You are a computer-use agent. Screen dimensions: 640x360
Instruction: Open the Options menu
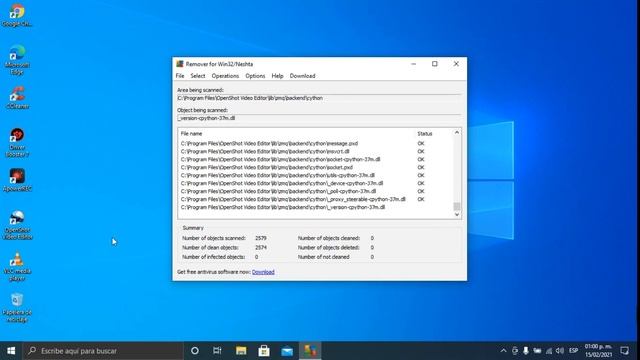coord(255,76)
